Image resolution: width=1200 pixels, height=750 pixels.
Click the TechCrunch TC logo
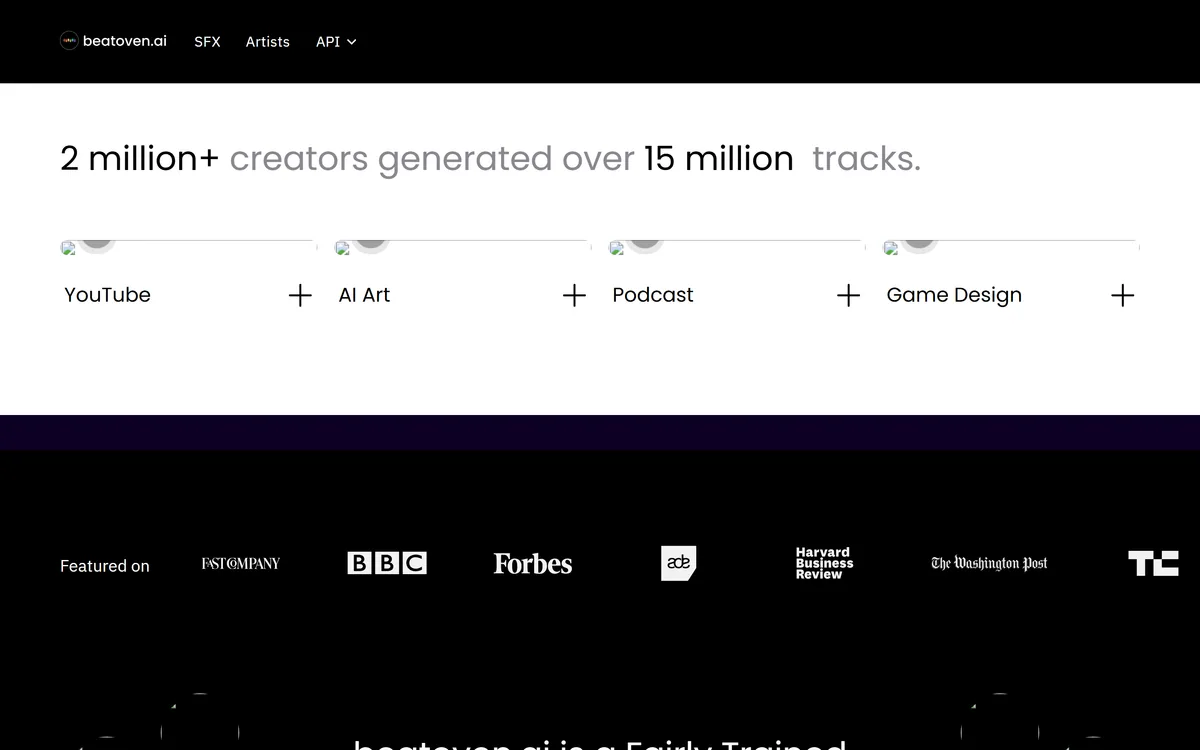click(1153, 563)
